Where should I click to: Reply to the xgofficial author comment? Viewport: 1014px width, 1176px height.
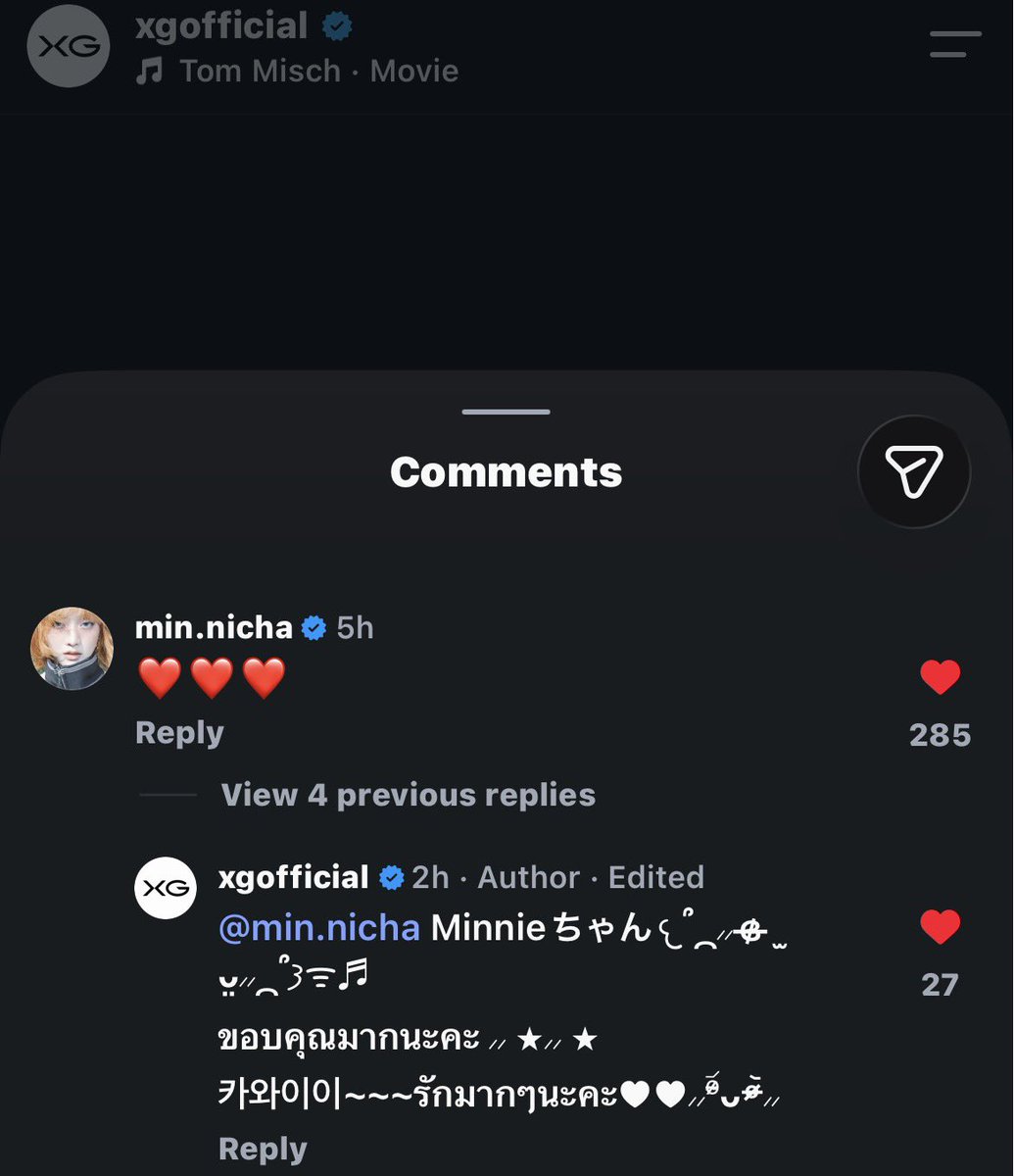point(263,1149)
